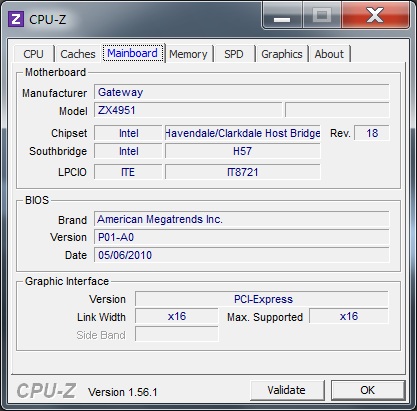Viewport: 417px width, 411px height.
Task: Click the Manufacturer field showing Gateway
Action: coord(242,92)
